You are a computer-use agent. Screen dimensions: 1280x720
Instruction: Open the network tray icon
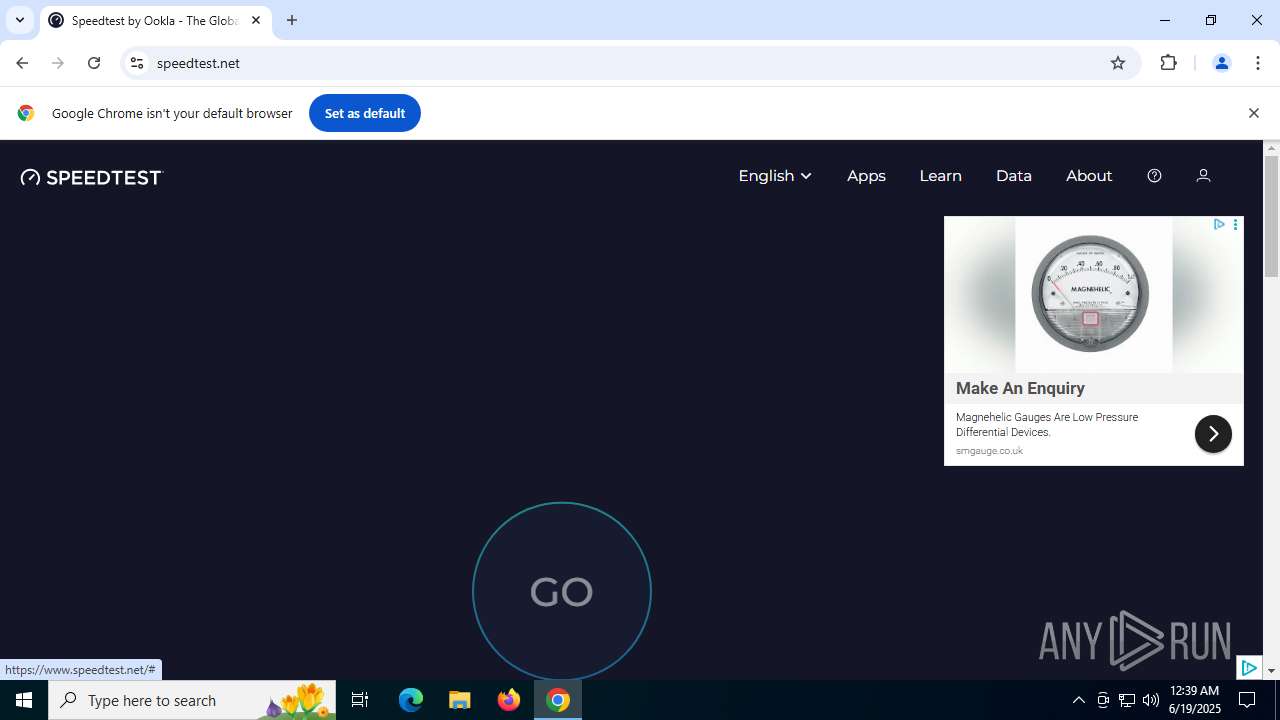[1127, 700]
